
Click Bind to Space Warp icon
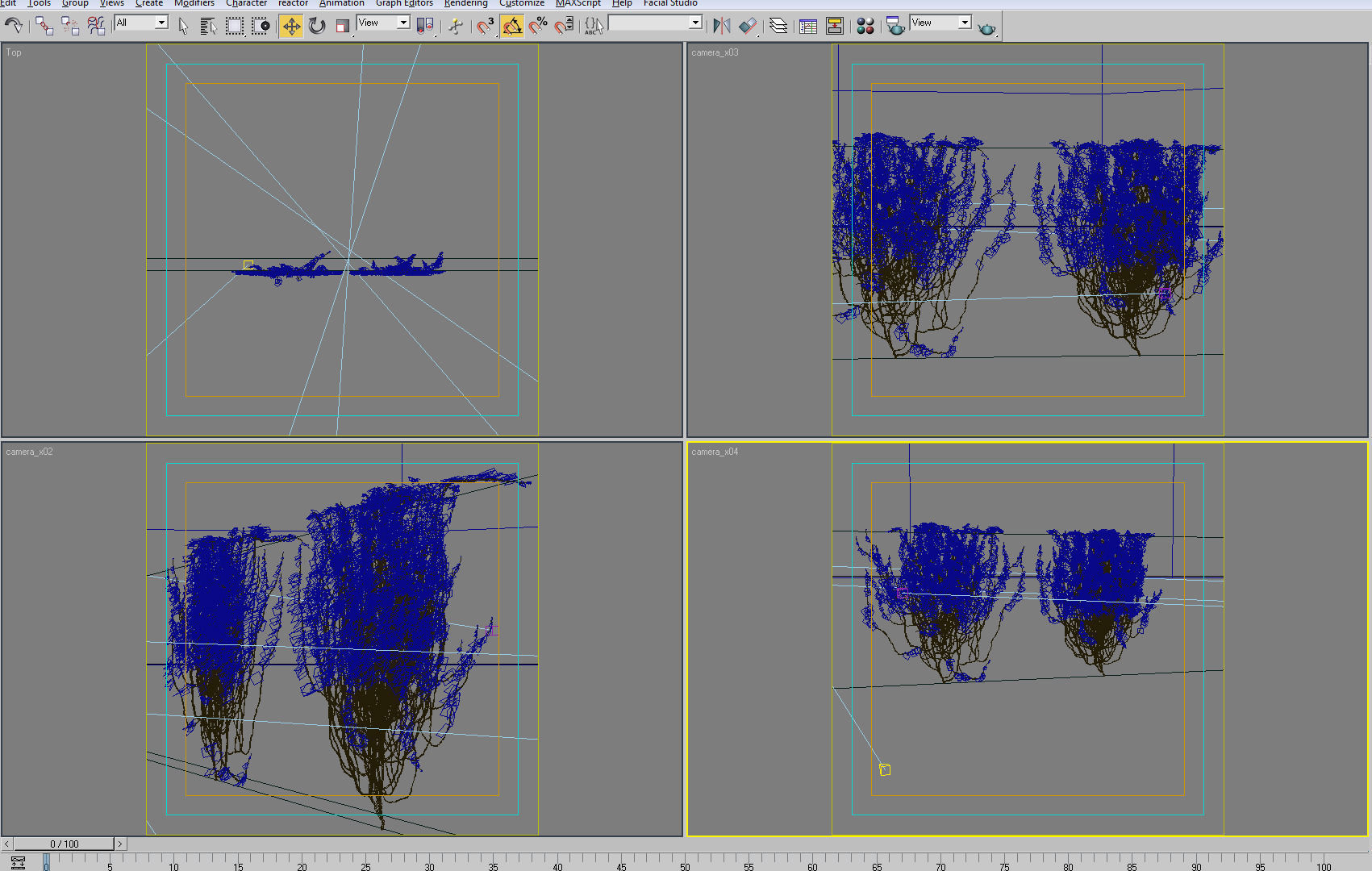pyautogui.click(x=96, y=26)
